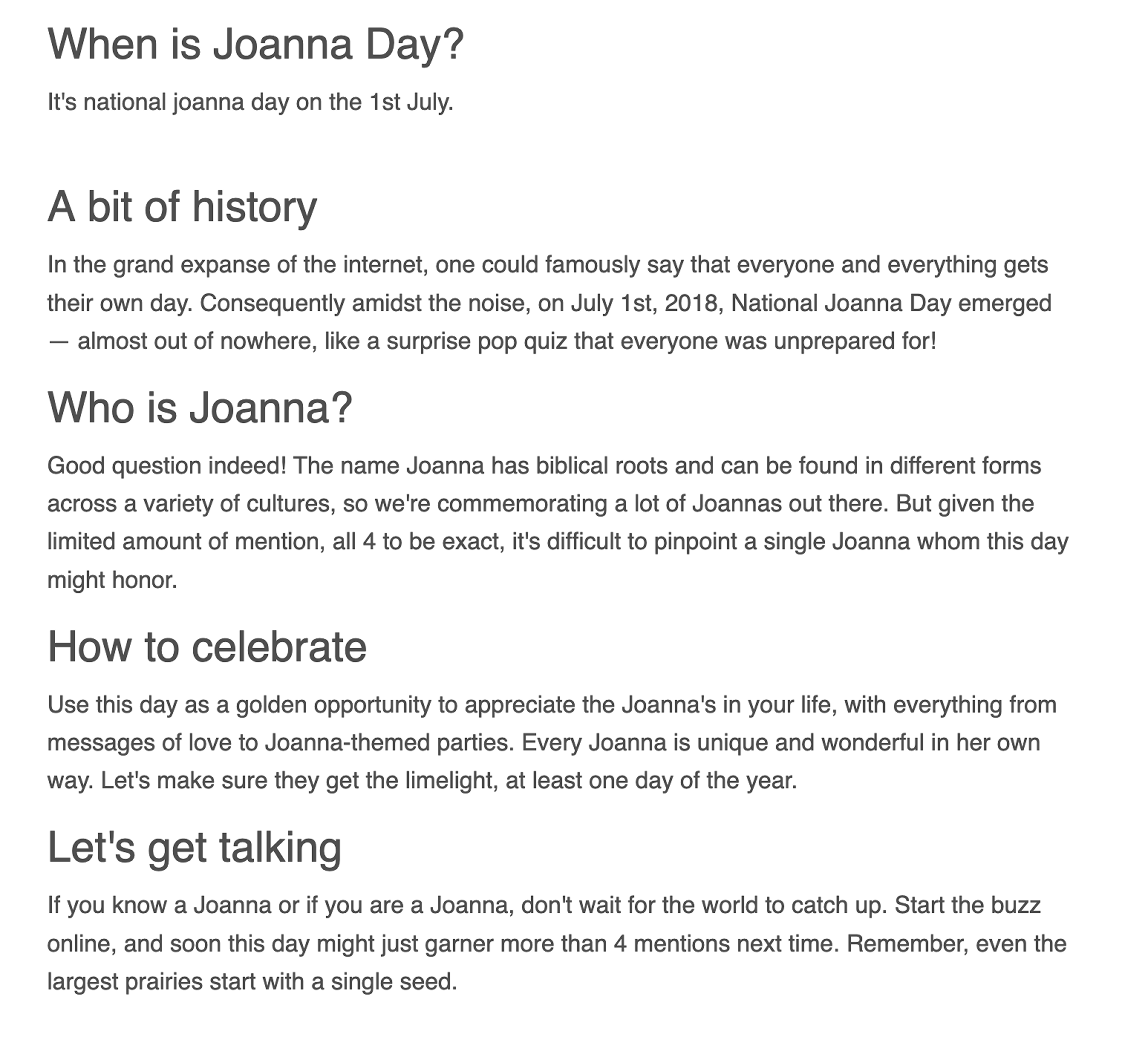The height and width of the screenshot is (1057, 1148).
Task: Click the phrase "Start the buzz"
Action: coord(967,906)
